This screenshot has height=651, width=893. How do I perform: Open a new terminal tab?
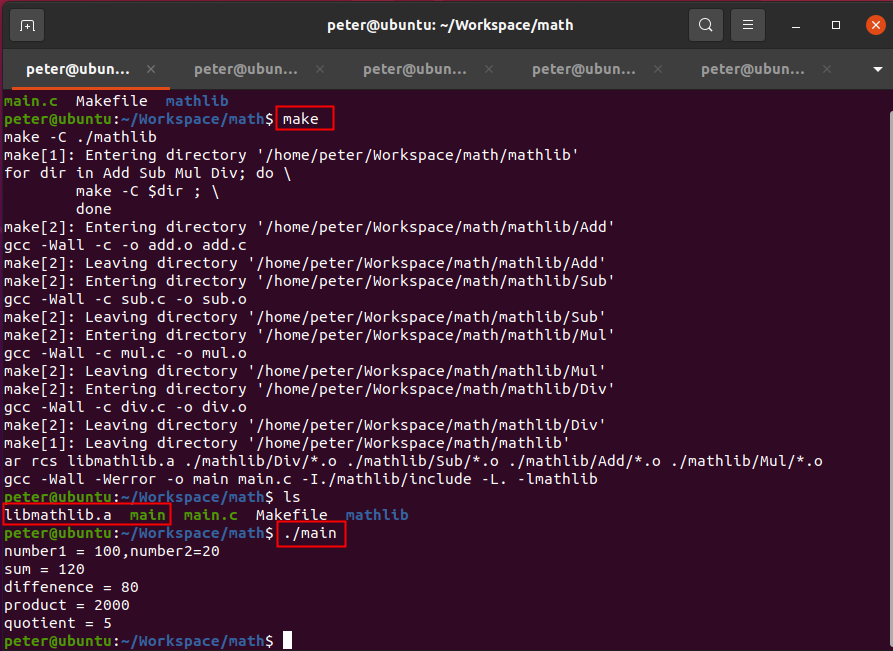[27, 25]
